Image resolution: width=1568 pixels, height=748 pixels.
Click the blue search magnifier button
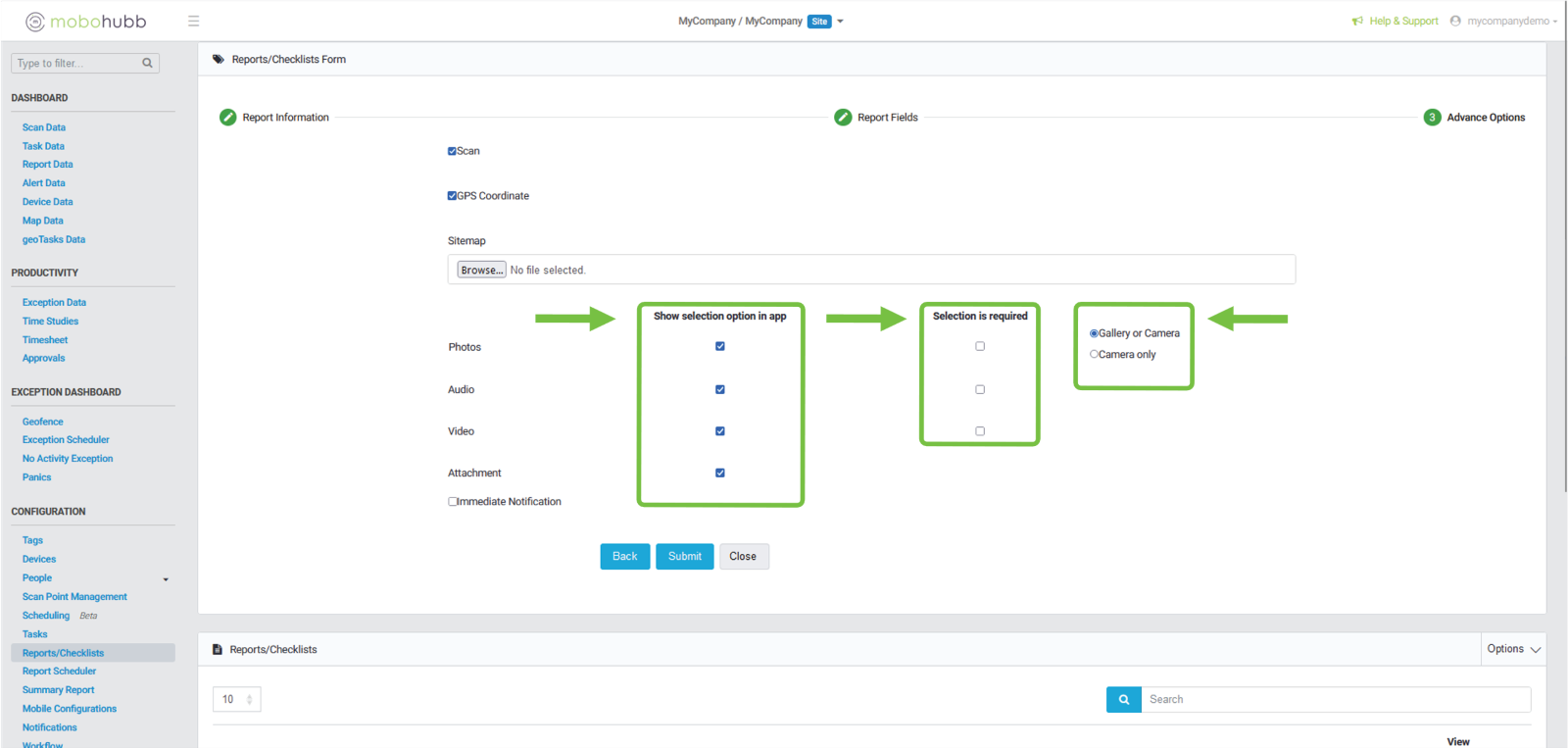pos(1123,699)
